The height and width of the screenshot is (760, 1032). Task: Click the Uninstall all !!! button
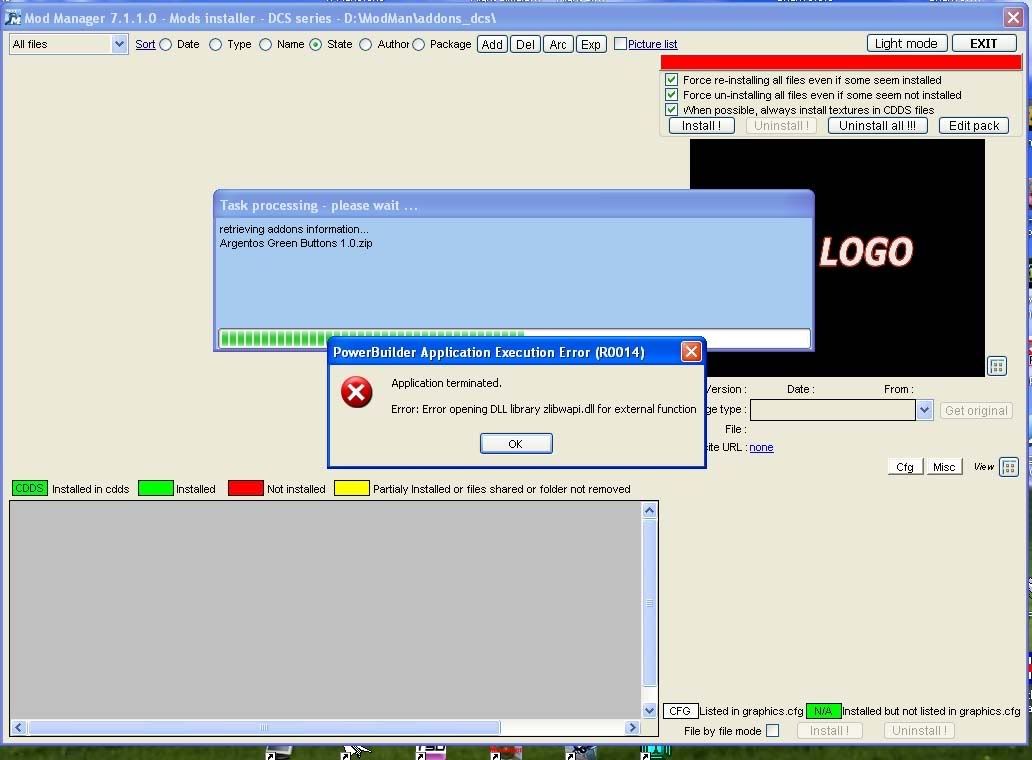click(877, 125)
